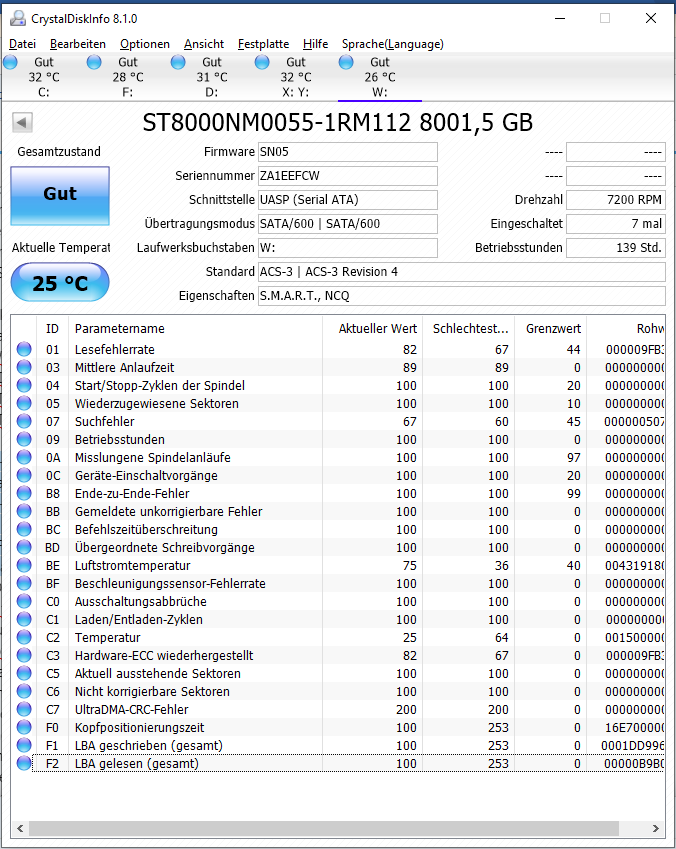Open the Festplatte menu

pos(263,44)
